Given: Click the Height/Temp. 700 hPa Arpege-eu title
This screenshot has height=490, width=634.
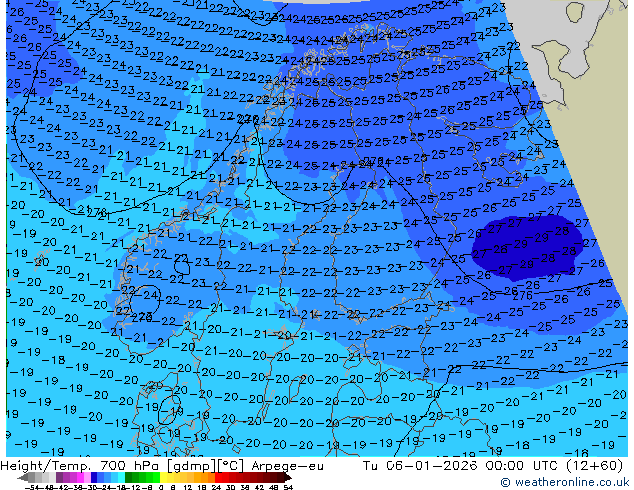Looking at the screenshot, I should tap(162, 466).
